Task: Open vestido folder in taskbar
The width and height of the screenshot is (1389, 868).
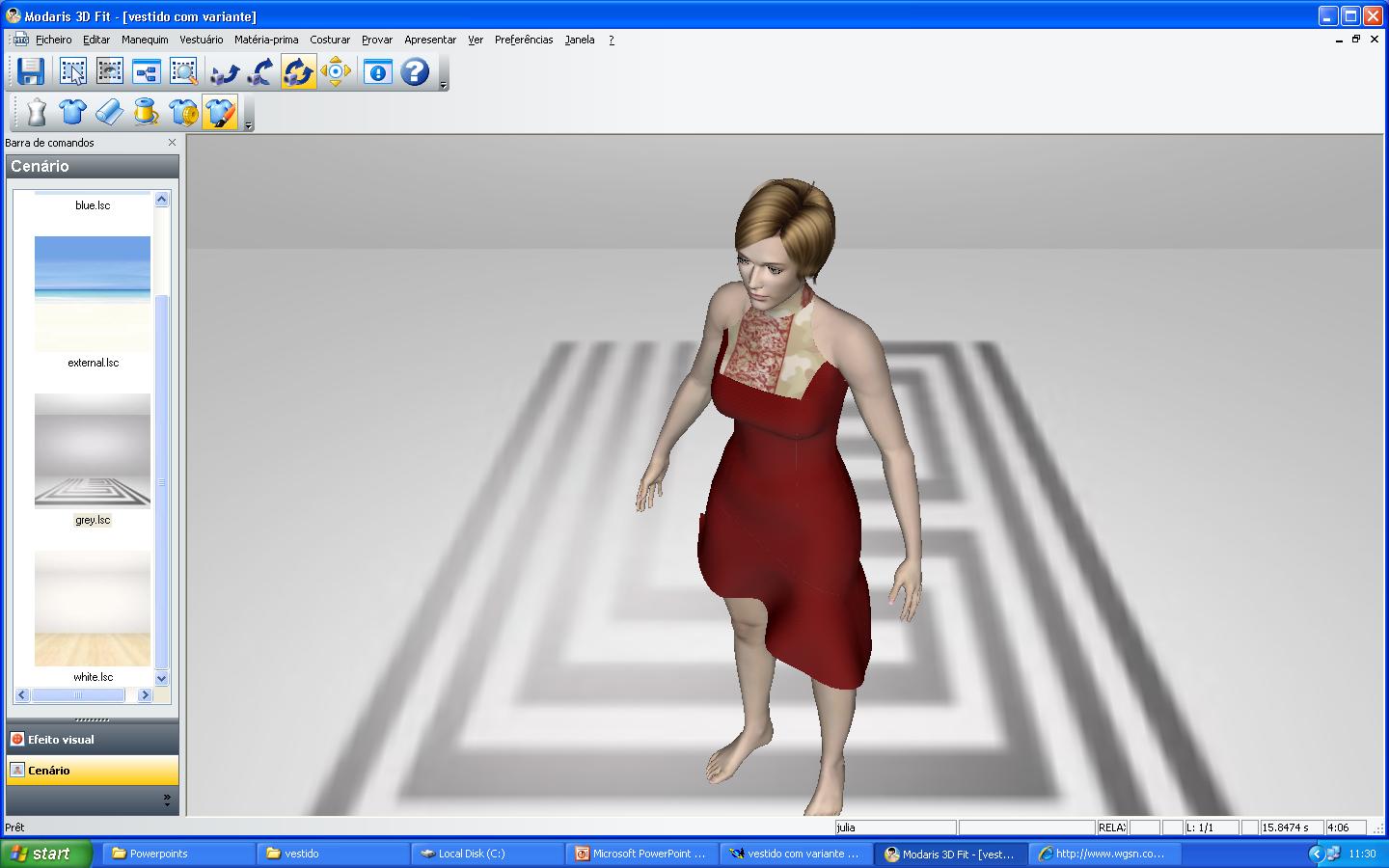Action: [333, 854]
